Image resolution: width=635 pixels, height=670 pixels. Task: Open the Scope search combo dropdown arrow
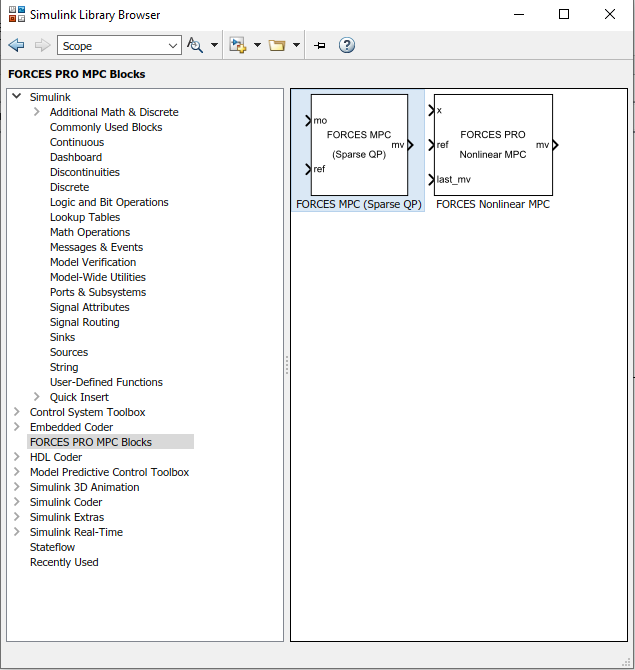pyautogui.click(x=173, y=46)
